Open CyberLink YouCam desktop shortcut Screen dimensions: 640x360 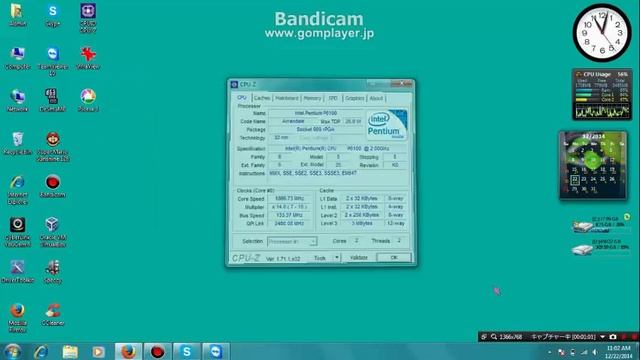18,232
